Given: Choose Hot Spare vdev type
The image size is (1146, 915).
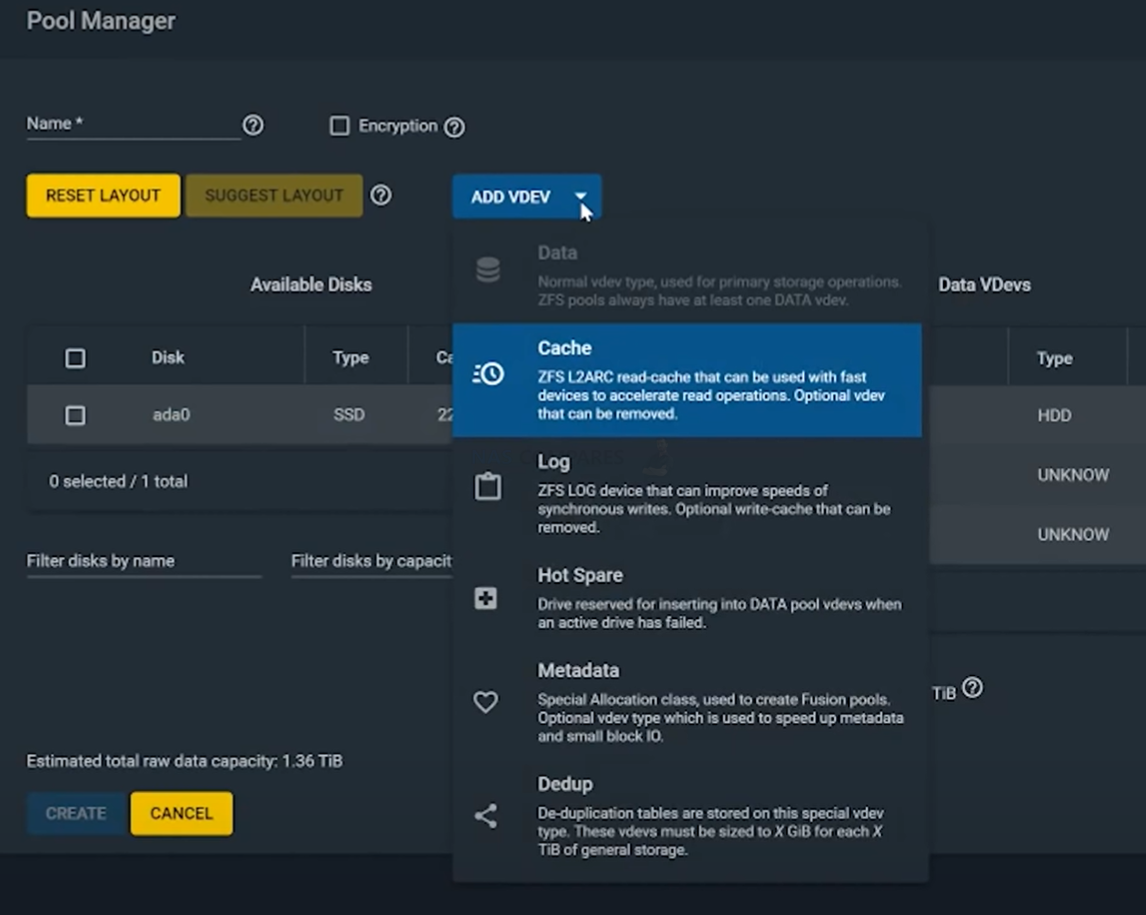Looking at the screenshot, I should (687, 599).
